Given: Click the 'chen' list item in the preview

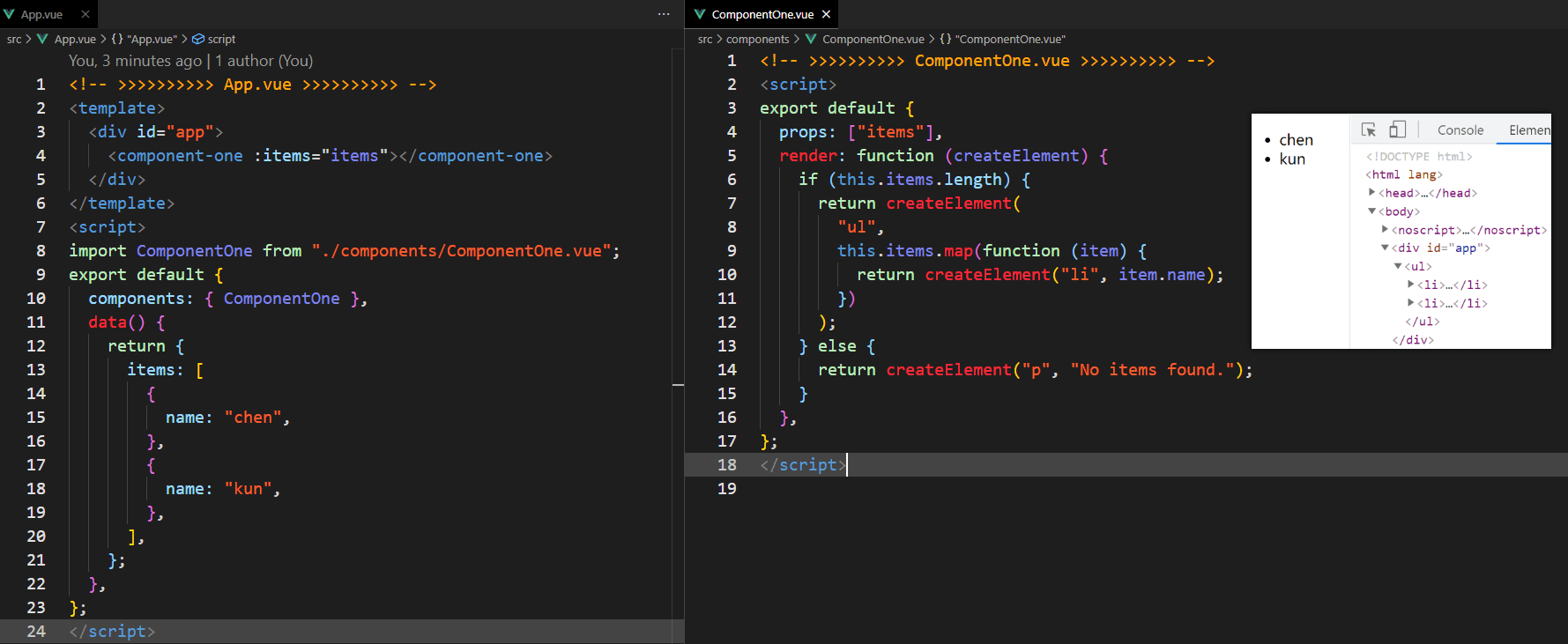Looking at the screenshot, I should tap(1296, 140).
